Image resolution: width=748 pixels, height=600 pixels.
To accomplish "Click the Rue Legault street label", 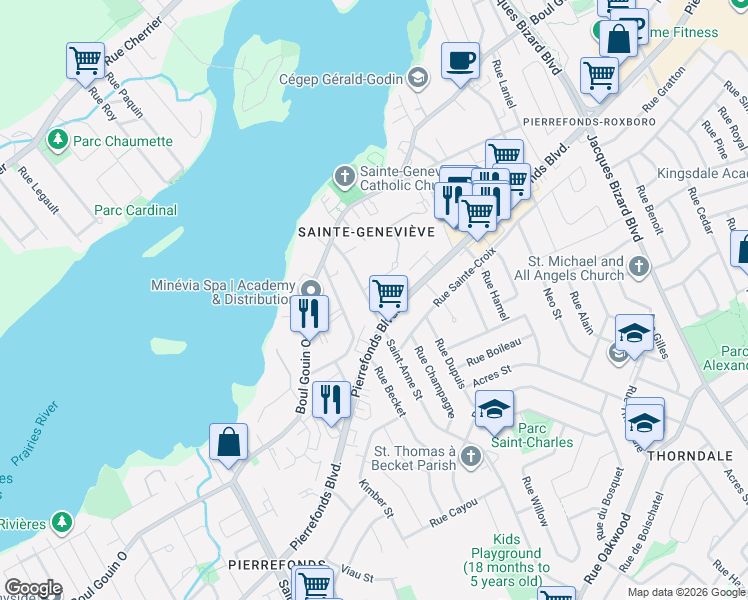I will point(39,190).
